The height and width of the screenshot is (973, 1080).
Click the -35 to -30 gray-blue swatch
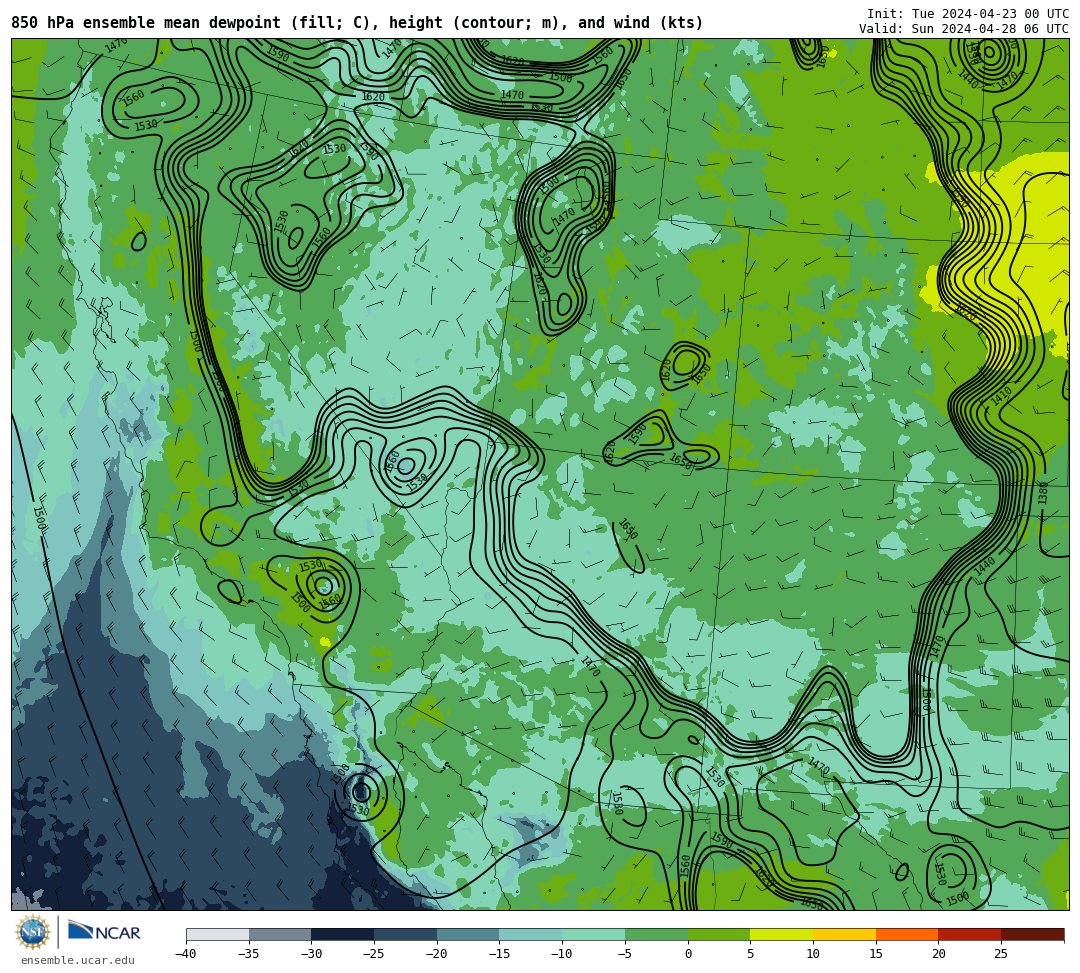click(x=280, y=934)
